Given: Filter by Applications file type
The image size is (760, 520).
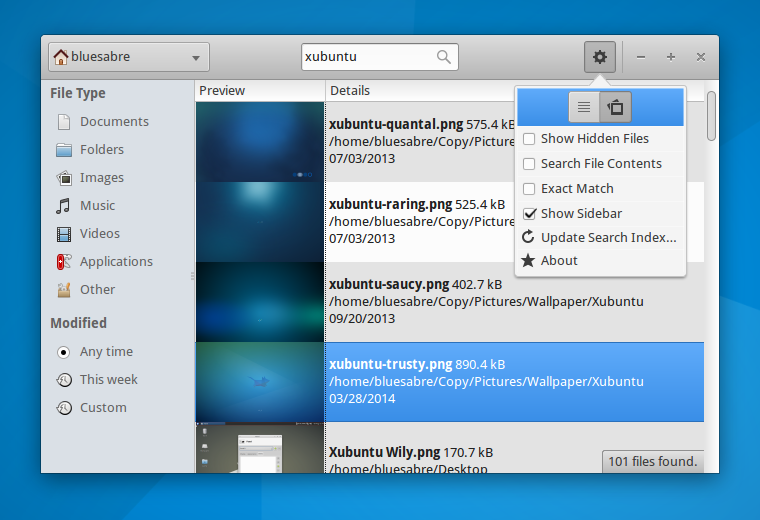Looking at the screenshot, I should pos(104,262).
